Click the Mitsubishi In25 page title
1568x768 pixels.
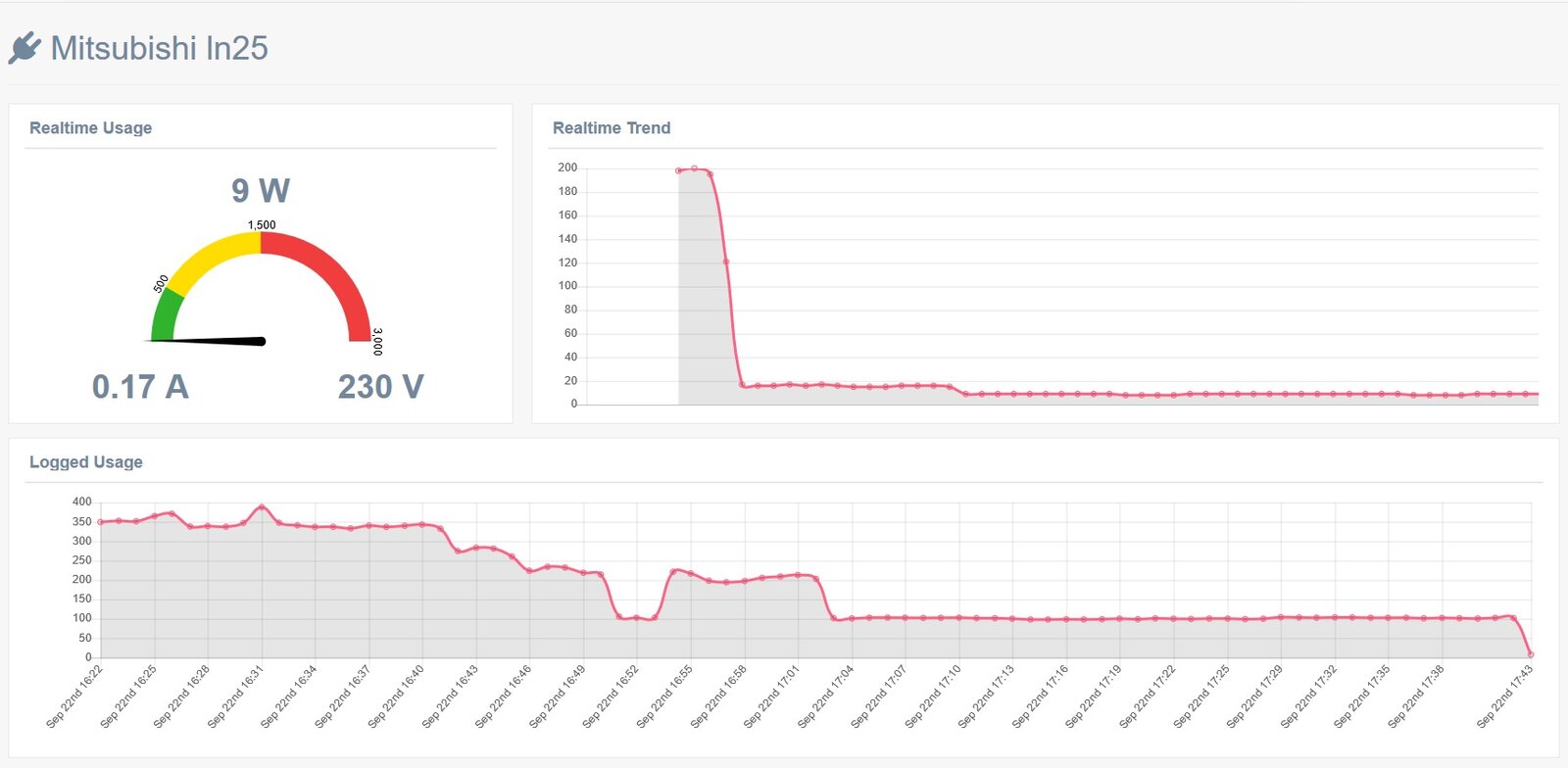pos(159,48)
